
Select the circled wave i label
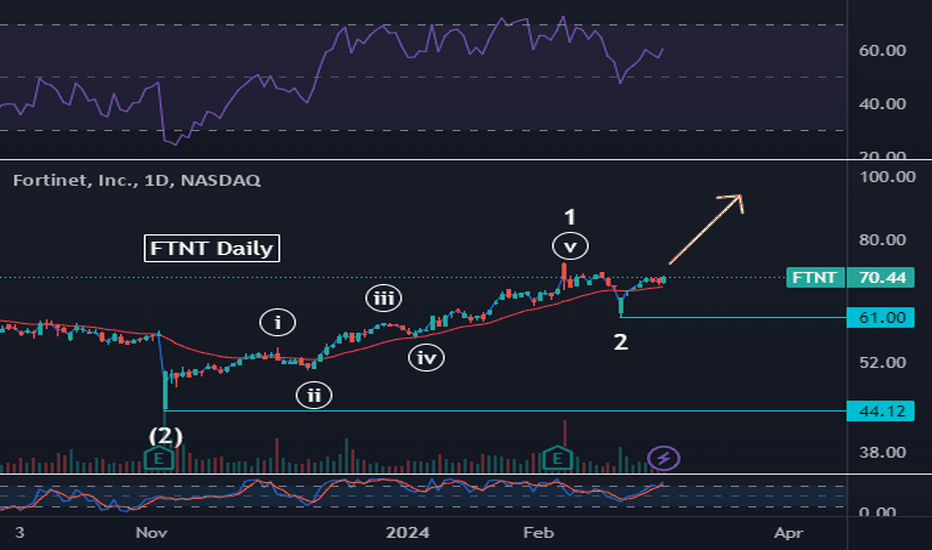coord(278,323)
